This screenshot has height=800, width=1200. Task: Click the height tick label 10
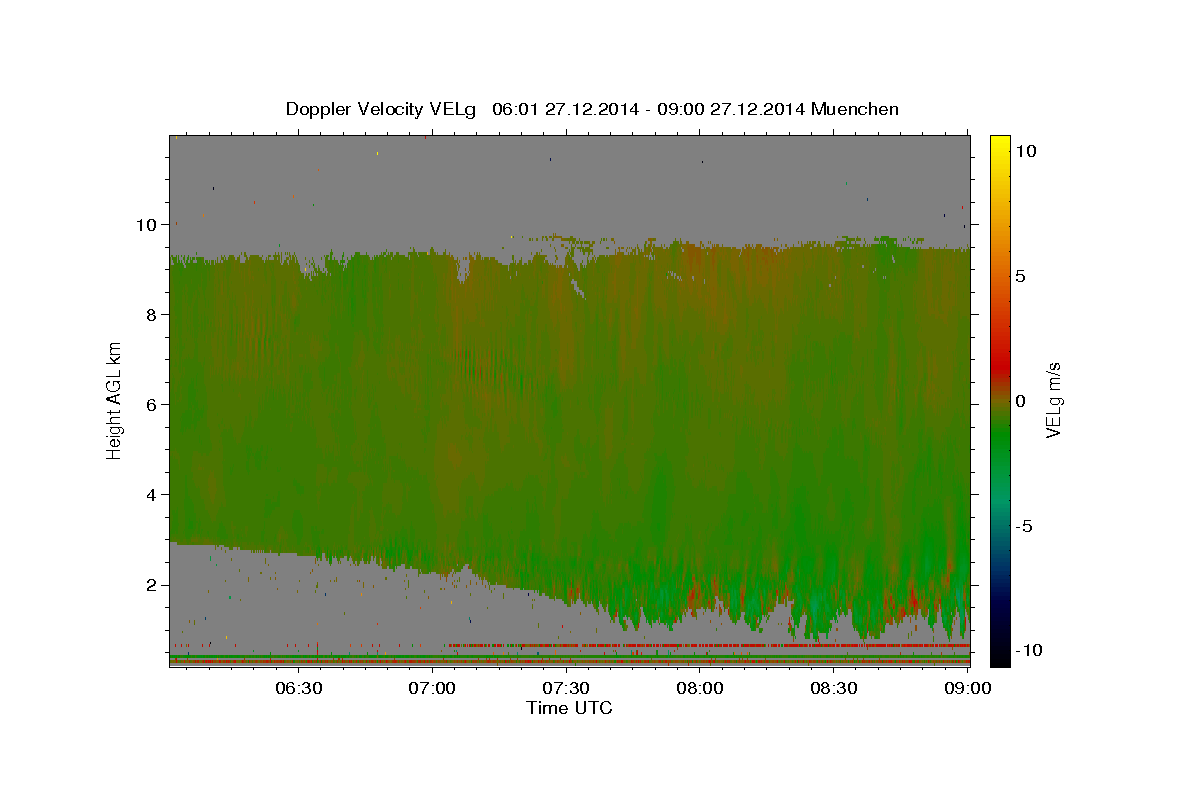(x=146, y=225)
